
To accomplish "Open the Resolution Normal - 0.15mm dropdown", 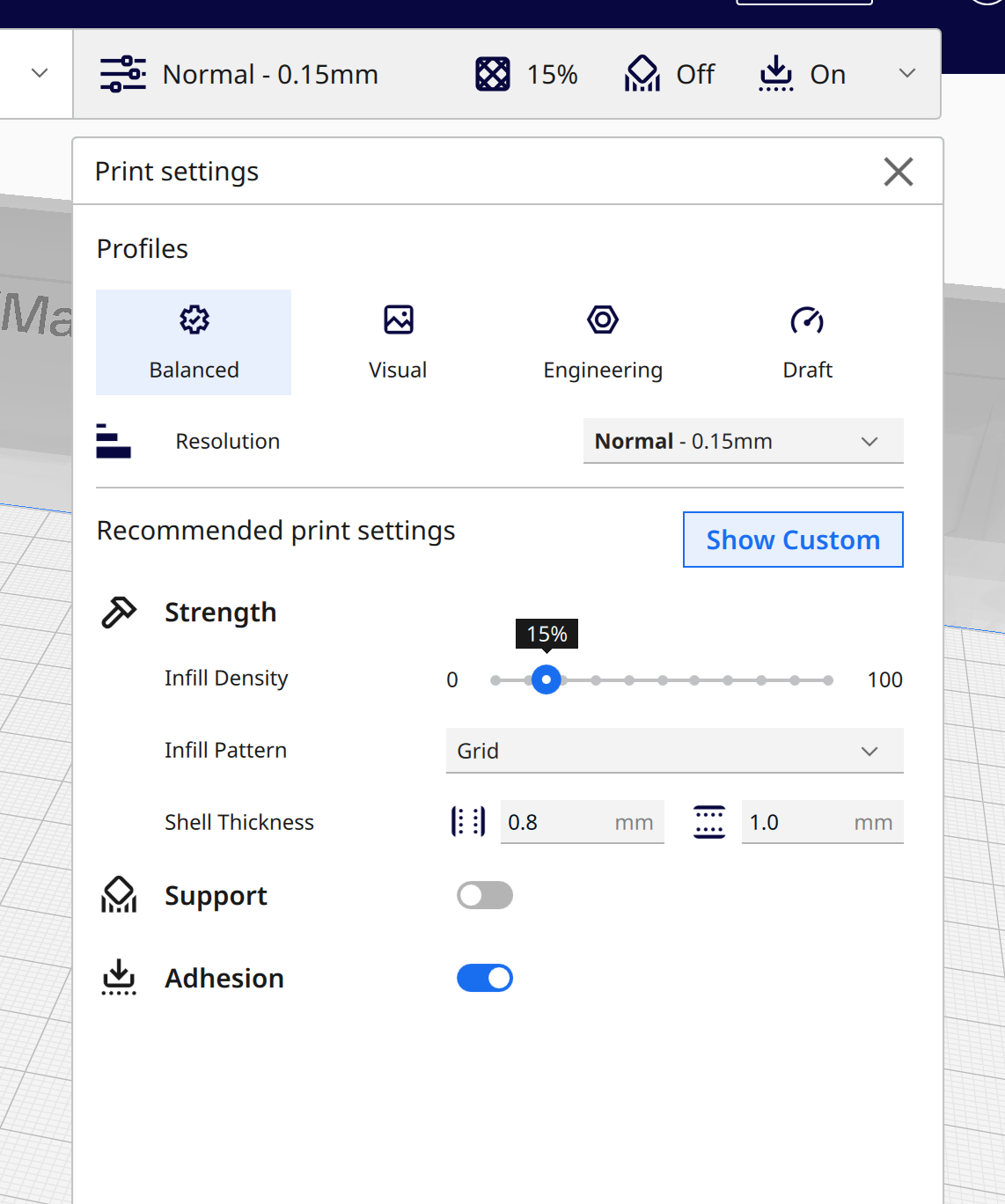I will [x=743, y=441].
